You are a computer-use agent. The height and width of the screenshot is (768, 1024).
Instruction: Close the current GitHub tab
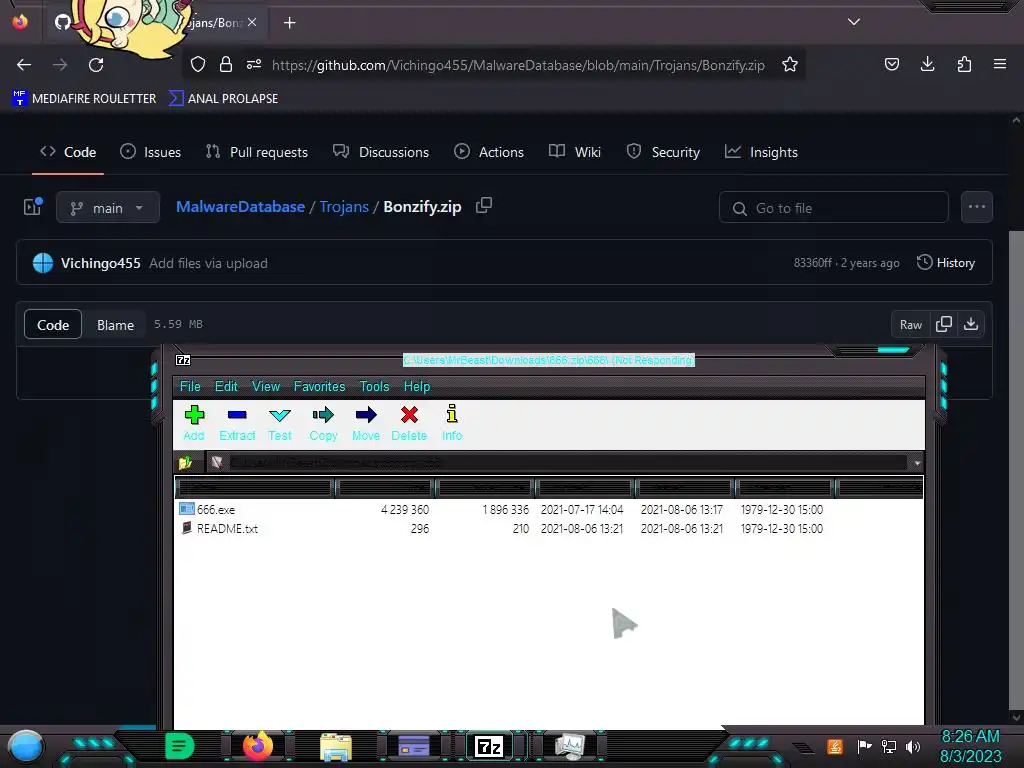252,22
